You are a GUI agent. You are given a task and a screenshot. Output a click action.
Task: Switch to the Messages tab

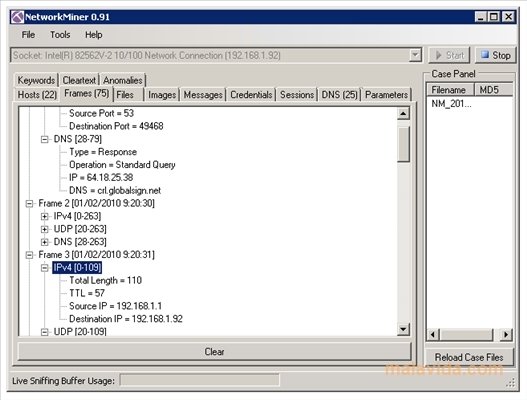(203, 95)
